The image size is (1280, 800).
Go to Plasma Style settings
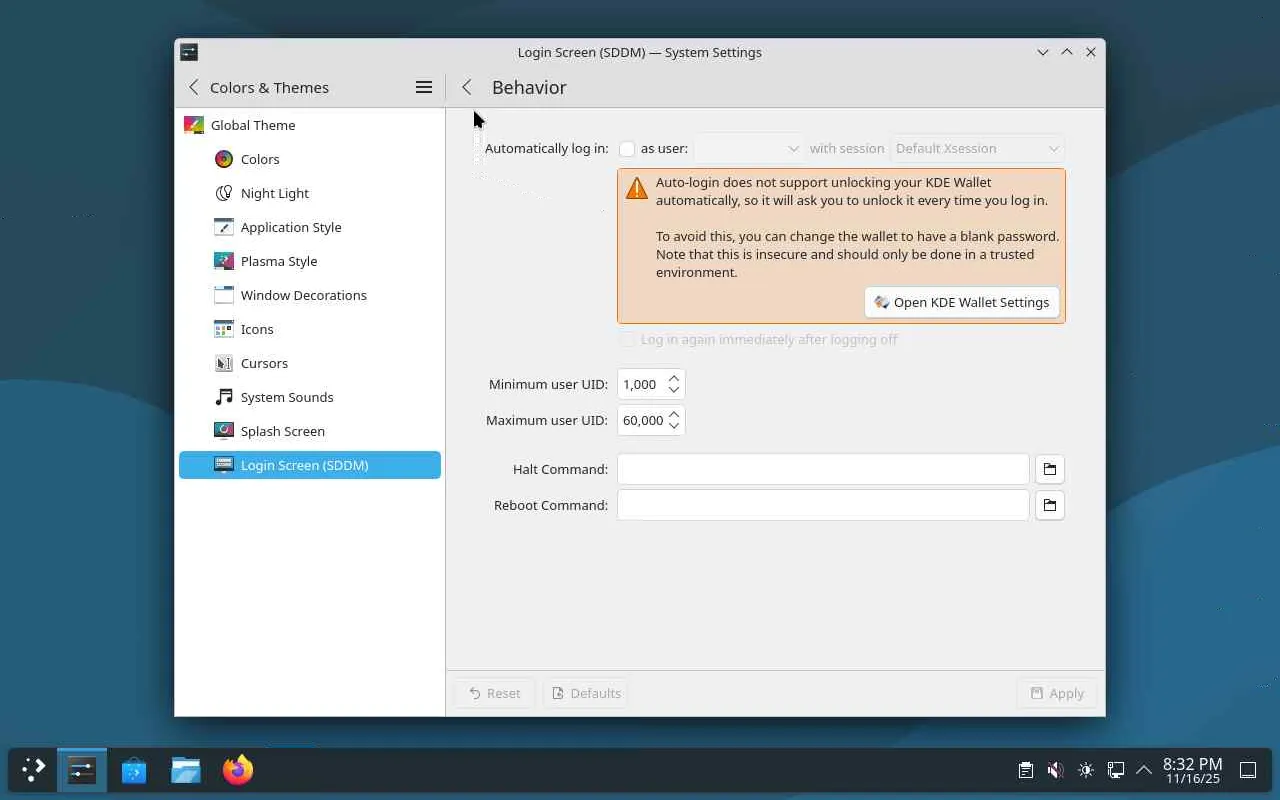(310, 261)
